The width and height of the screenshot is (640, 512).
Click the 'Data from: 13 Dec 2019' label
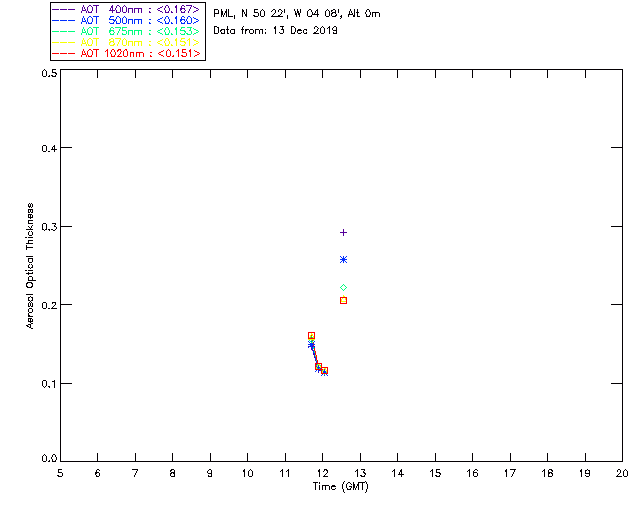(x=275, y=31)
